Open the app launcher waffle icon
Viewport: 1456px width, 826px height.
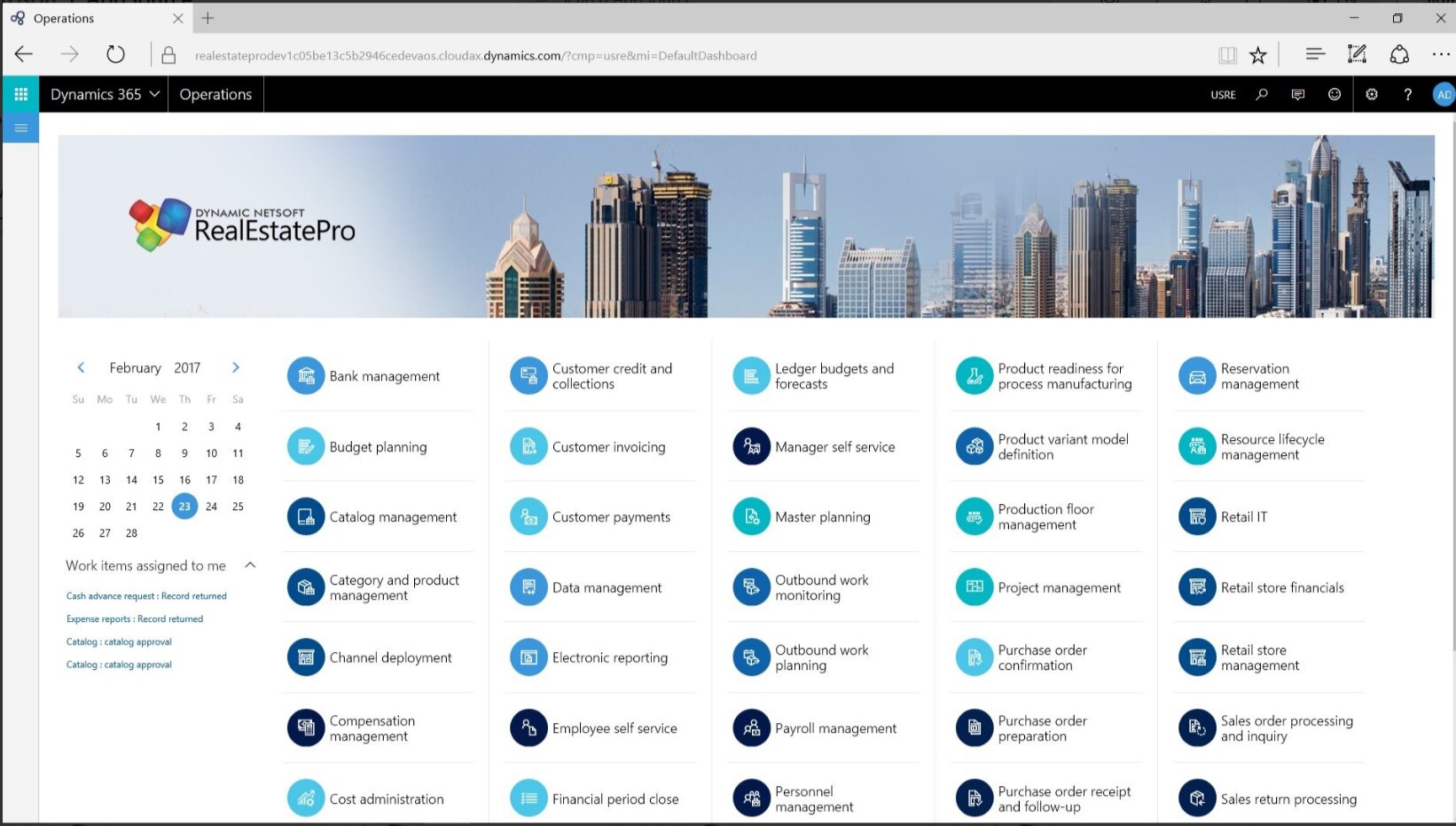click(20, 94)
